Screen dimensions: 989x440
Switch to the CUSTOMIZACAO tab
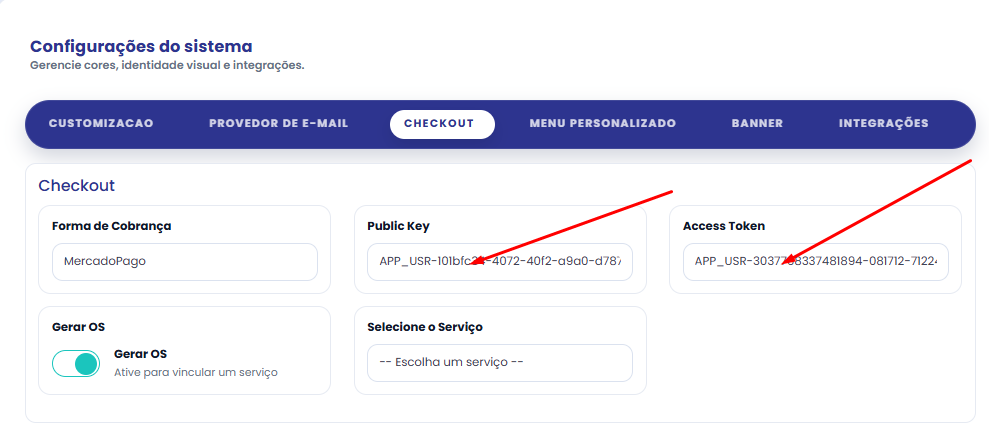click(x=101, y=124)
